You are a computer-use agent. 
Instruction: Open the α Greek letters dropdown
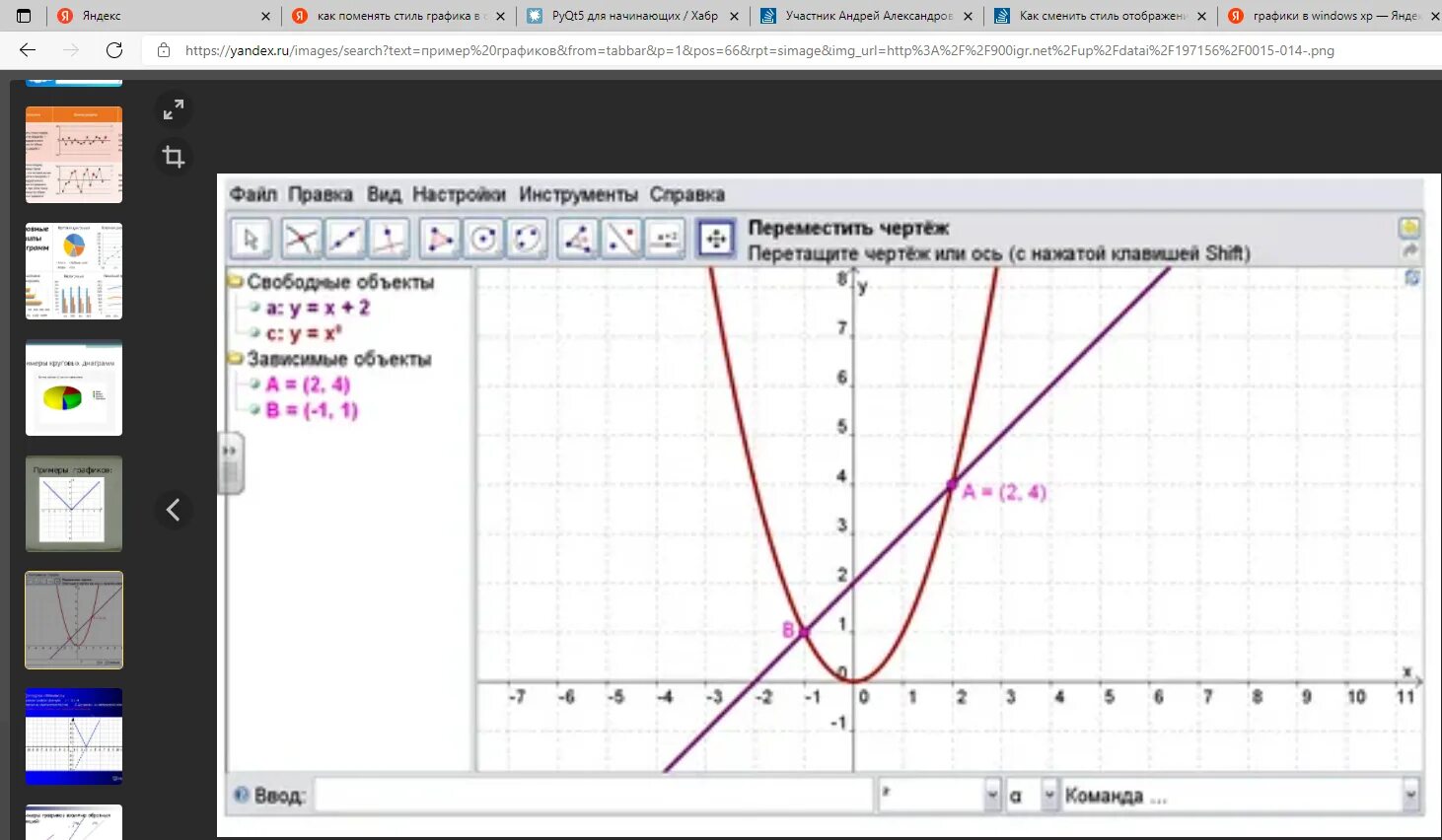click(x=1049, y=795)
